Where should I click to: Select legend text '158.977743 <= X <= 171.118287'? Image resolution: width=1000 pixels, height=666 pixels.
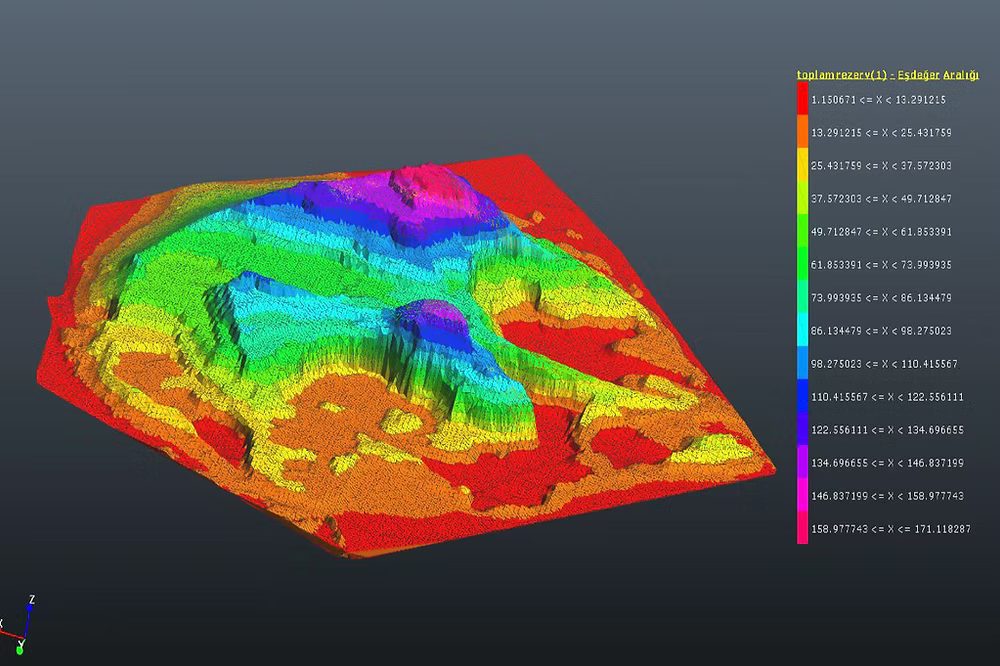[x=890, y=529]
